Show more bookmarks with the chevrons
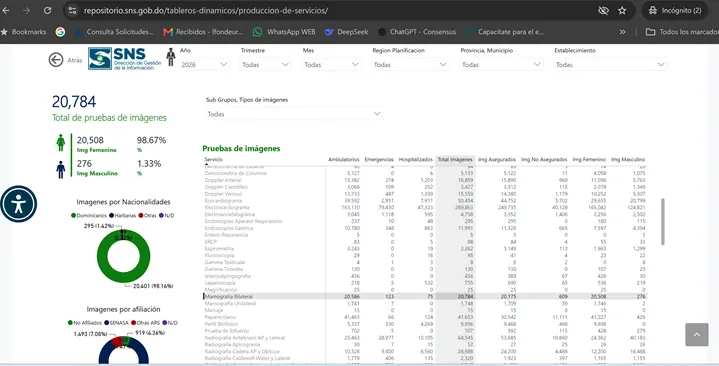Viewport: 719px width, 366px height. 622,32
